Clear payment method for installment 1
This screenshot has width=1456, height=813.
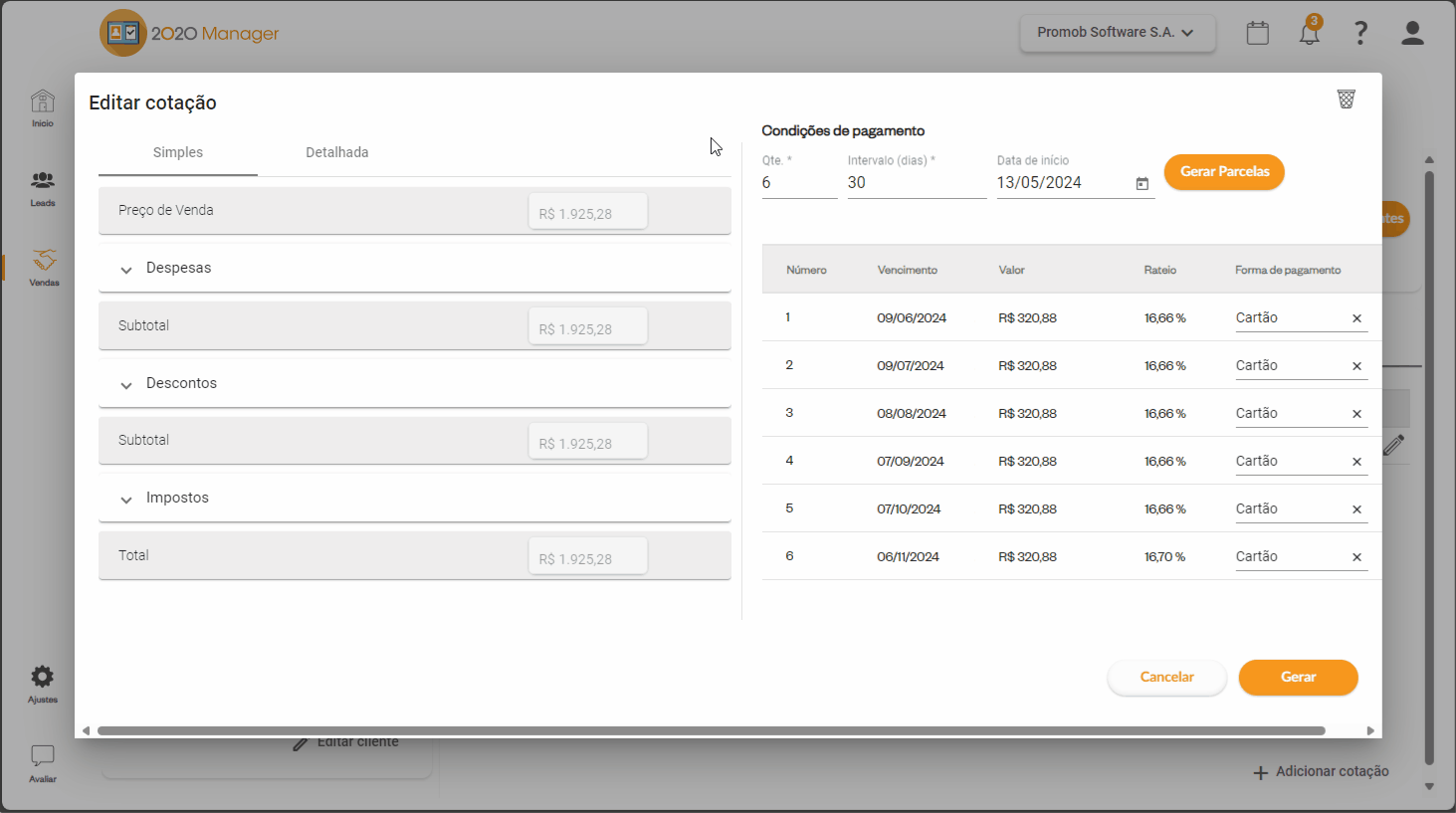[x=1356, y=318]
